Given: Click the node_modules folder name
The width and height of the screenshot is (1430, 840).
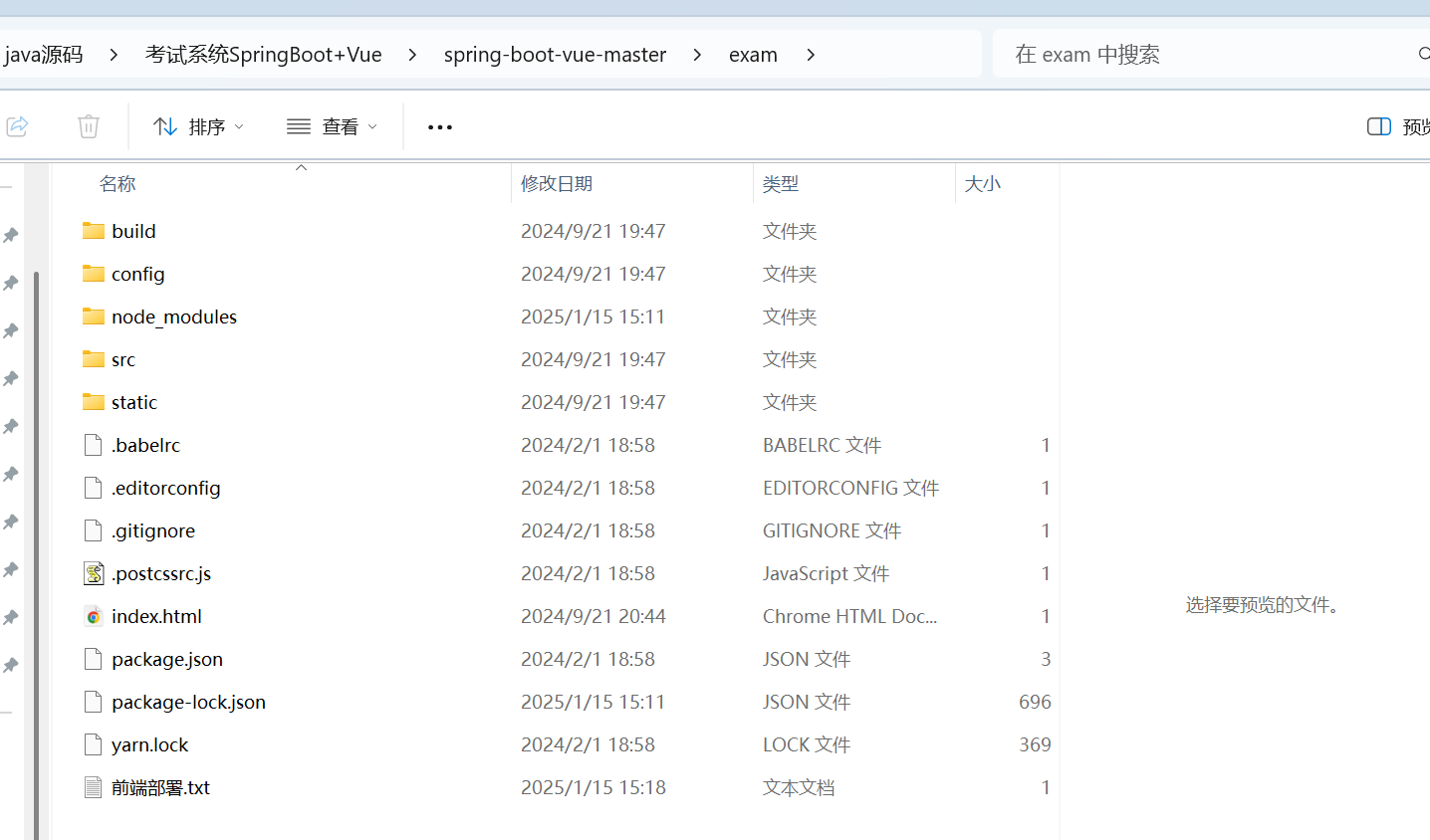Looking at the screenshot, I should click(174, 316).
